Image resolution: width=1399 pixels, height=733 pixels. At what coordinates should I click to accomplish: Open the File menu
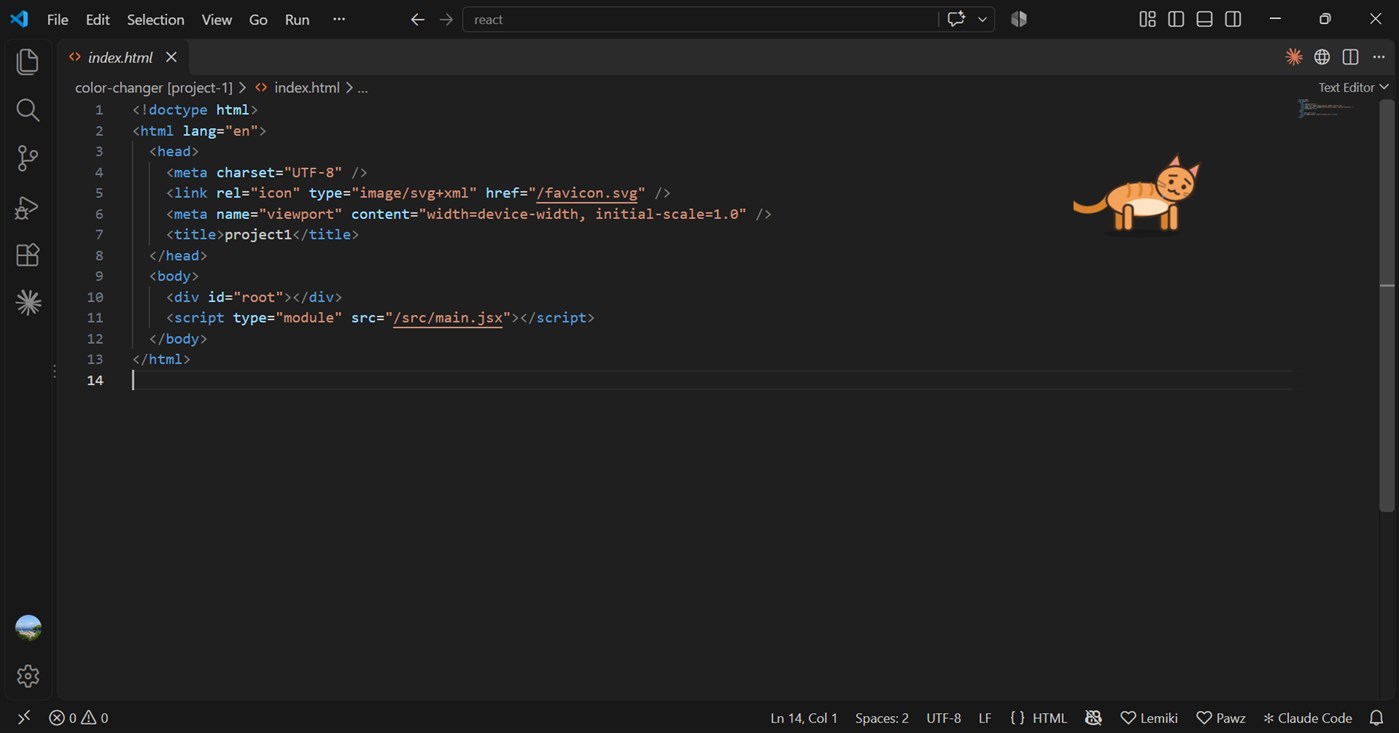(x=58, y=19)
